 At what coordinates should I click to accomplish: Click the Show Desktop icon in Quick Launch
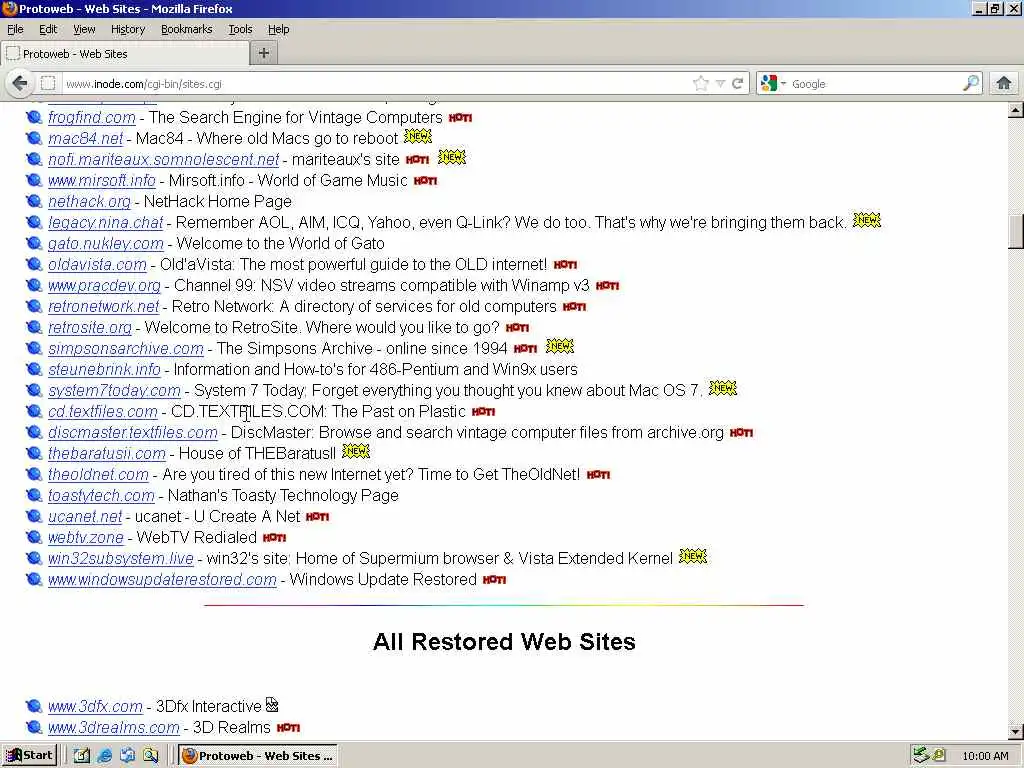pos(82,756)
